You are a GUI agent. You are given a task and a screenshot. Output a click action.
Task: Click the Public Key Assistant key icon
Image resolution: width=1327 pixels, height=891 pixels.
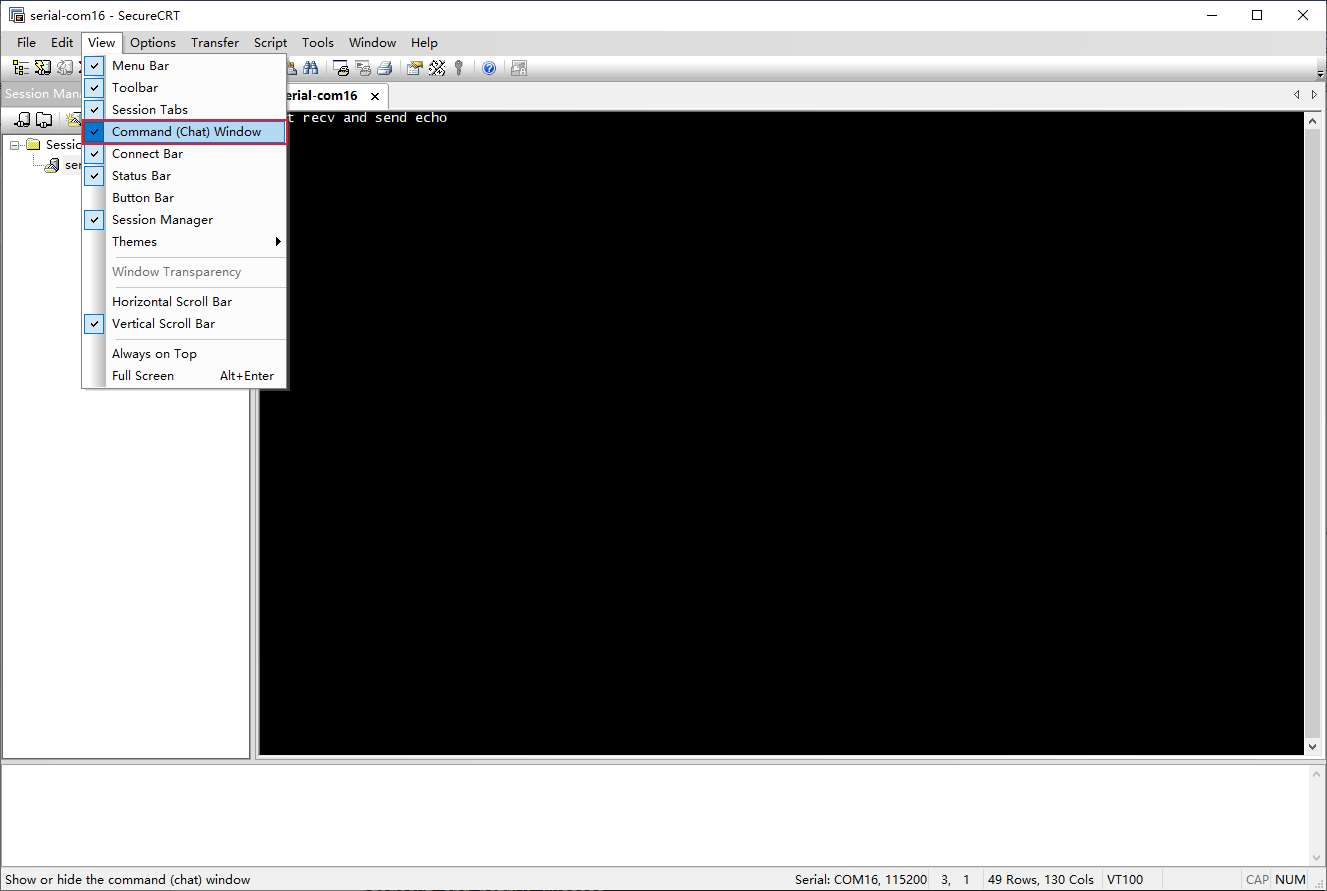click(x=459, y=68)
